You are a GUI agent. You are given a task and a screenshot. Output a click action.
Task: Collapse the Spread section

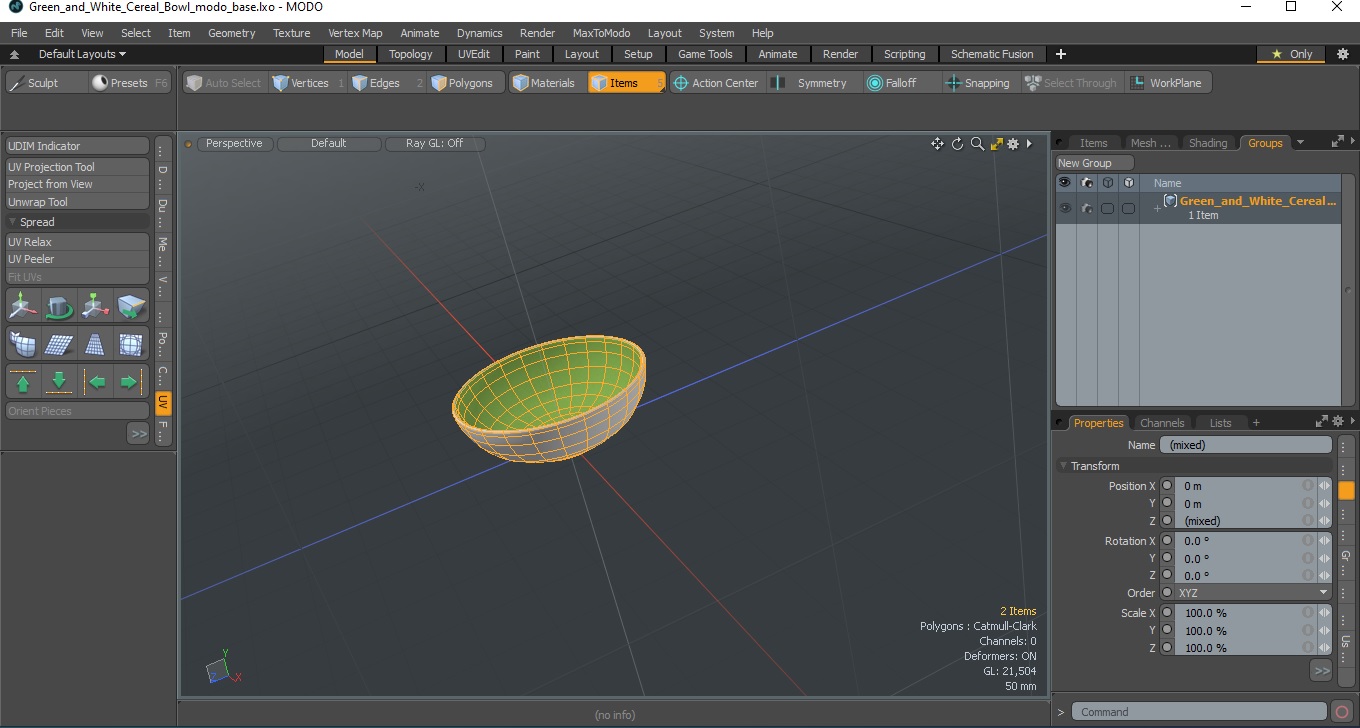click(13, 222)
